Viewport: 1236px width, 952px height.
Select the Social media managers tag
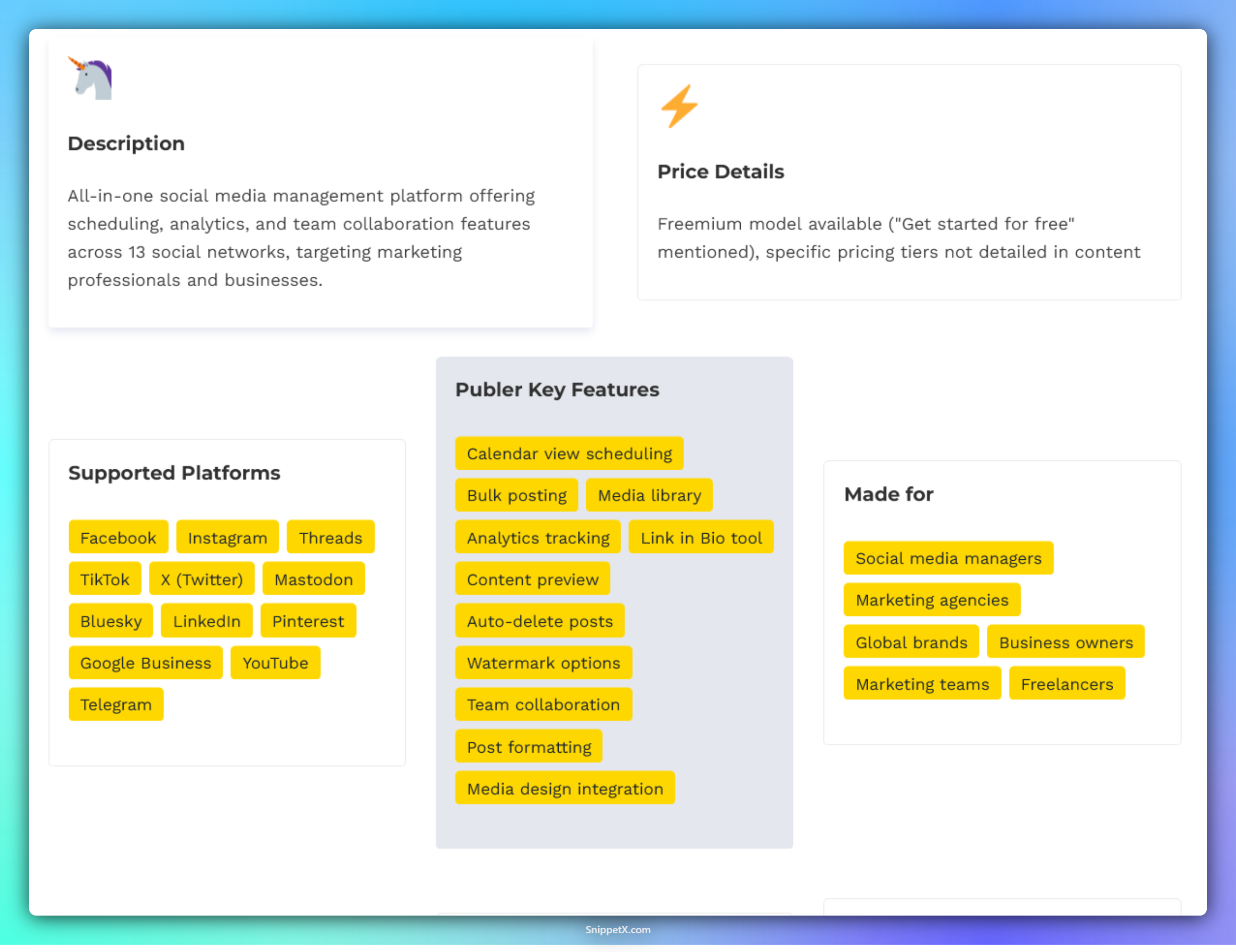click(948, 558)
